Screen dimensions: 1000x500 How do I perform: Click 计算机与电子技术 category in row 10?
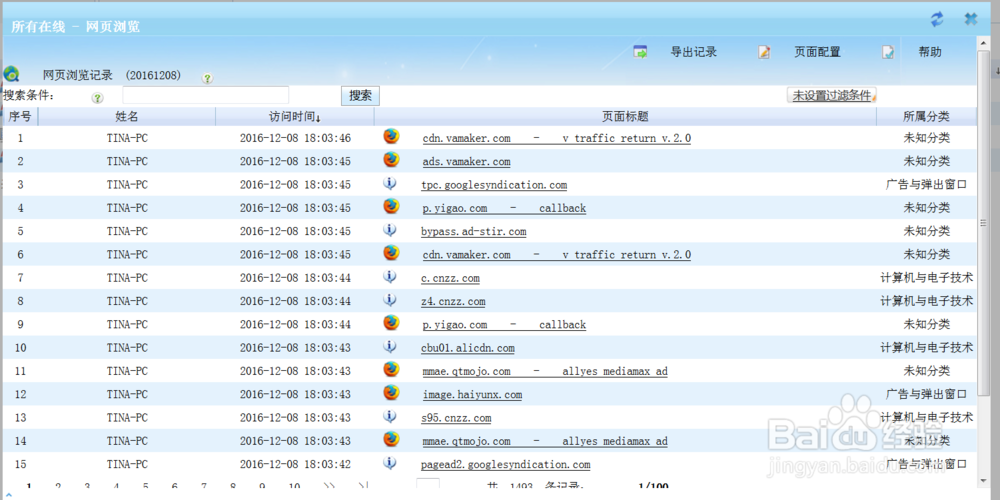pos(927,348)
